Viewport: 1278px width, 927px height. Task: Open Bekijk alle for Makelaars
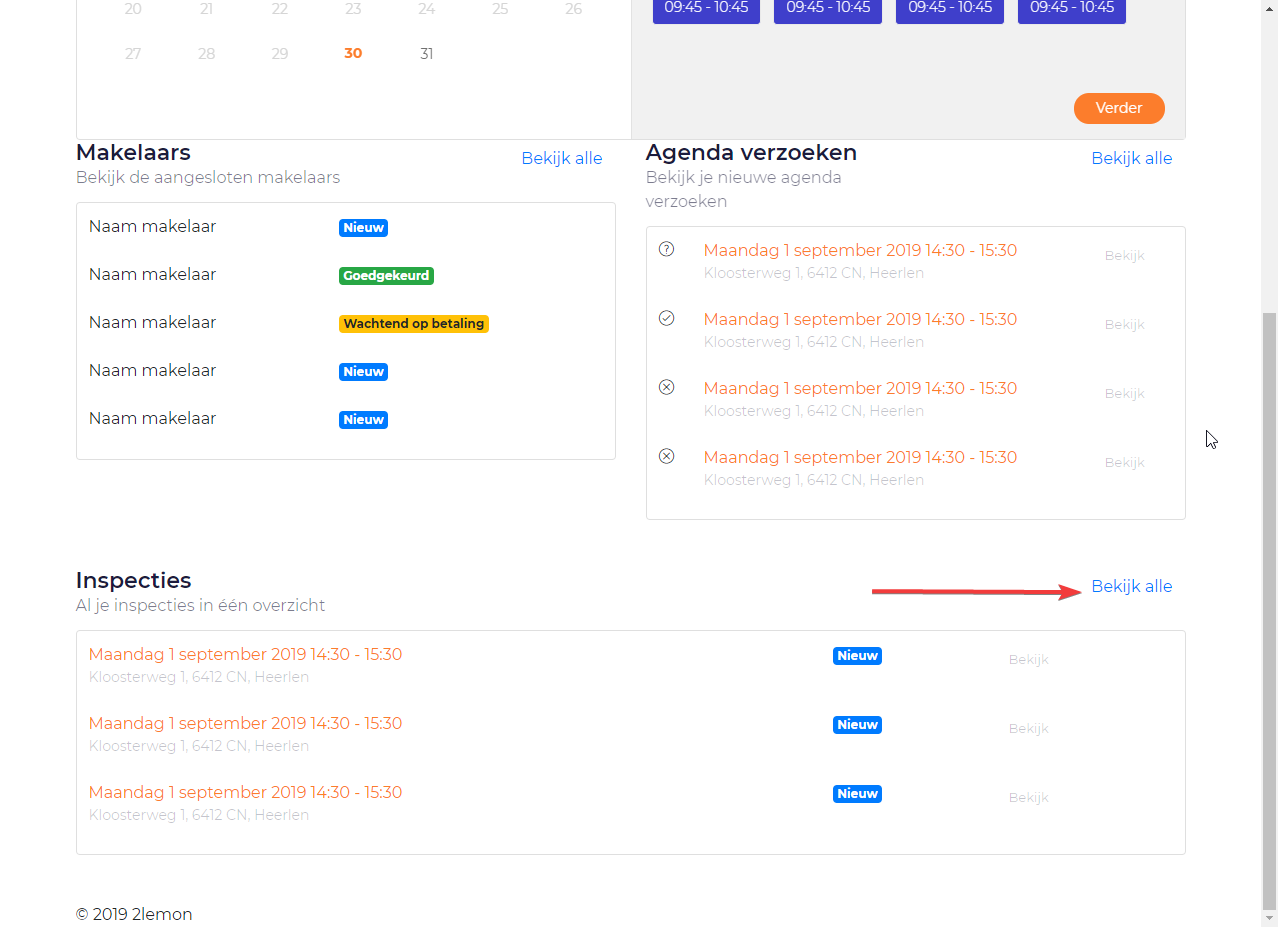coord(561,159)
